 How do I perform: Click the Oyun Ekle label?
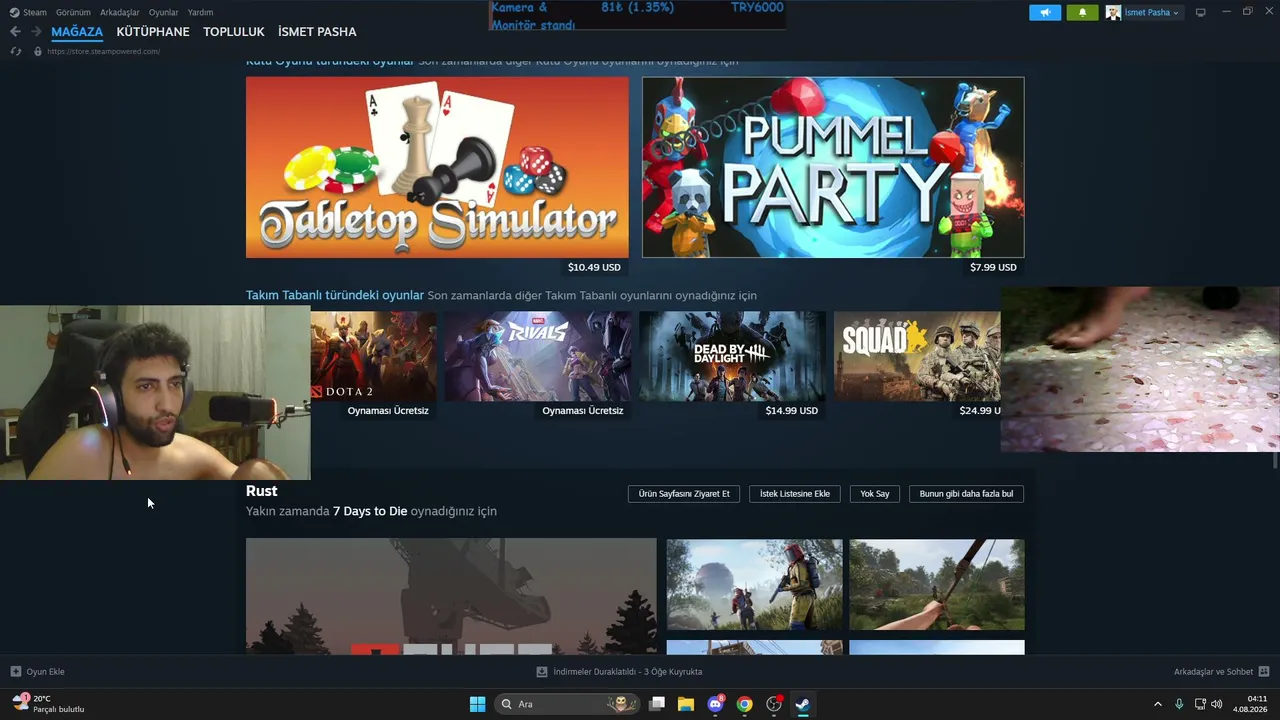point(46,672)
